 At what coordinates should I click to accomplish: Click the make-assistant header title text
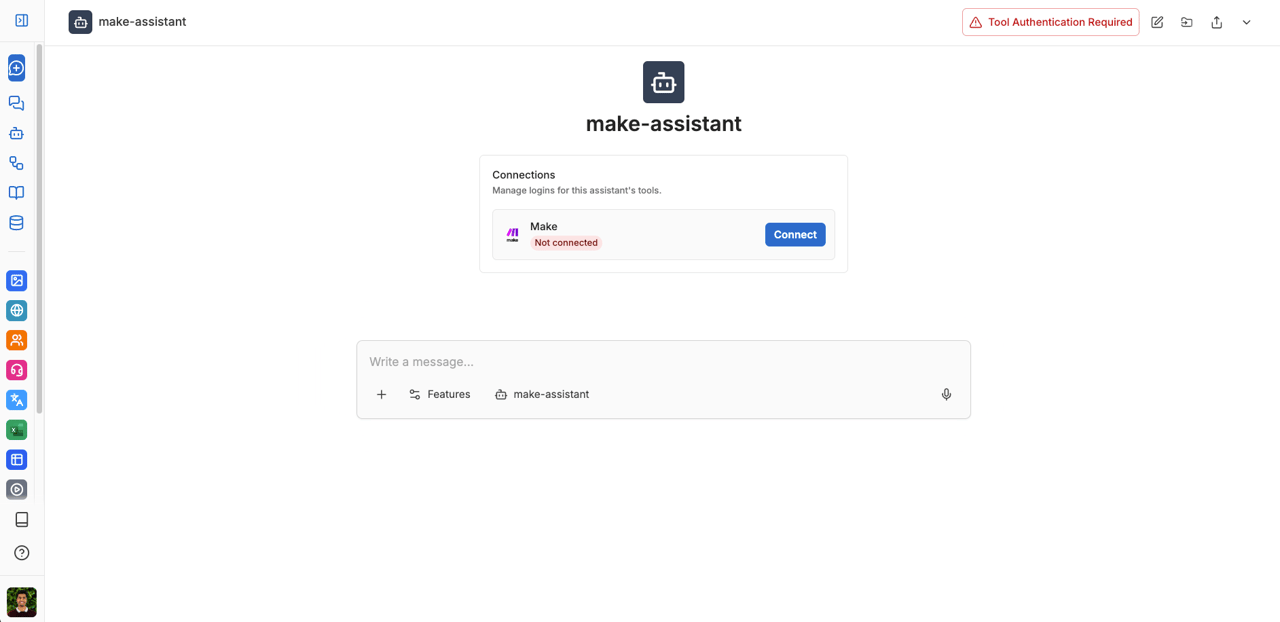(142, 22)
